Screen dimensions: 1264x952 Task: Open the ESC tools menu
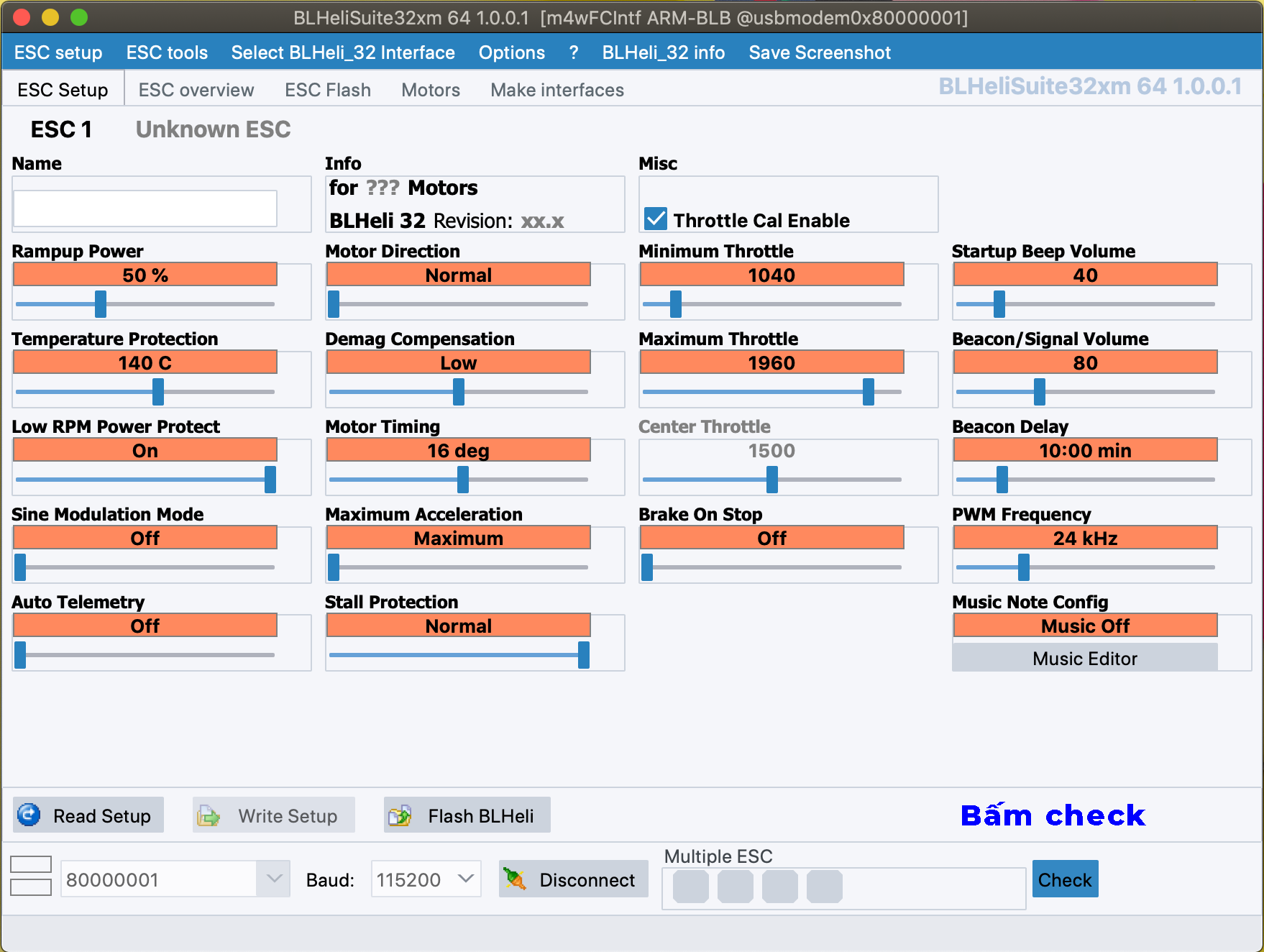(x=167, y=52)
